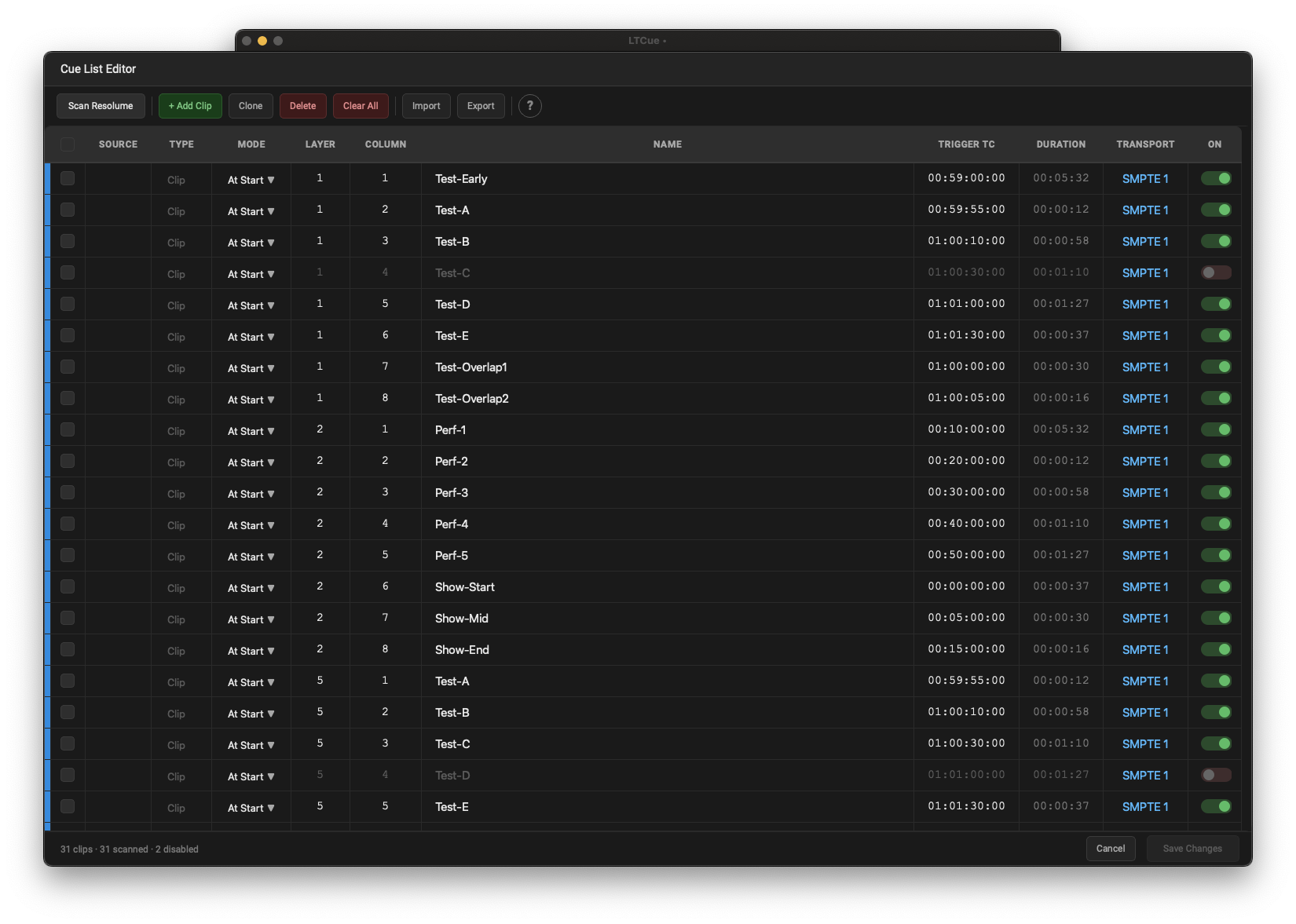Disable the Test-Early clip toggle

tap(1217, 178)
